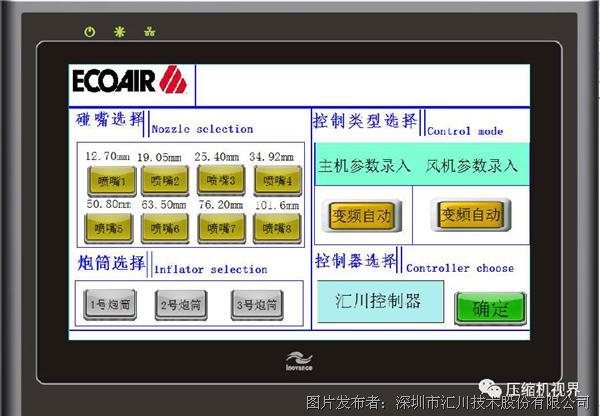Select inflator 3号炮筒
This screenshot has height=416, width=600.
click(x=256, y=303)
